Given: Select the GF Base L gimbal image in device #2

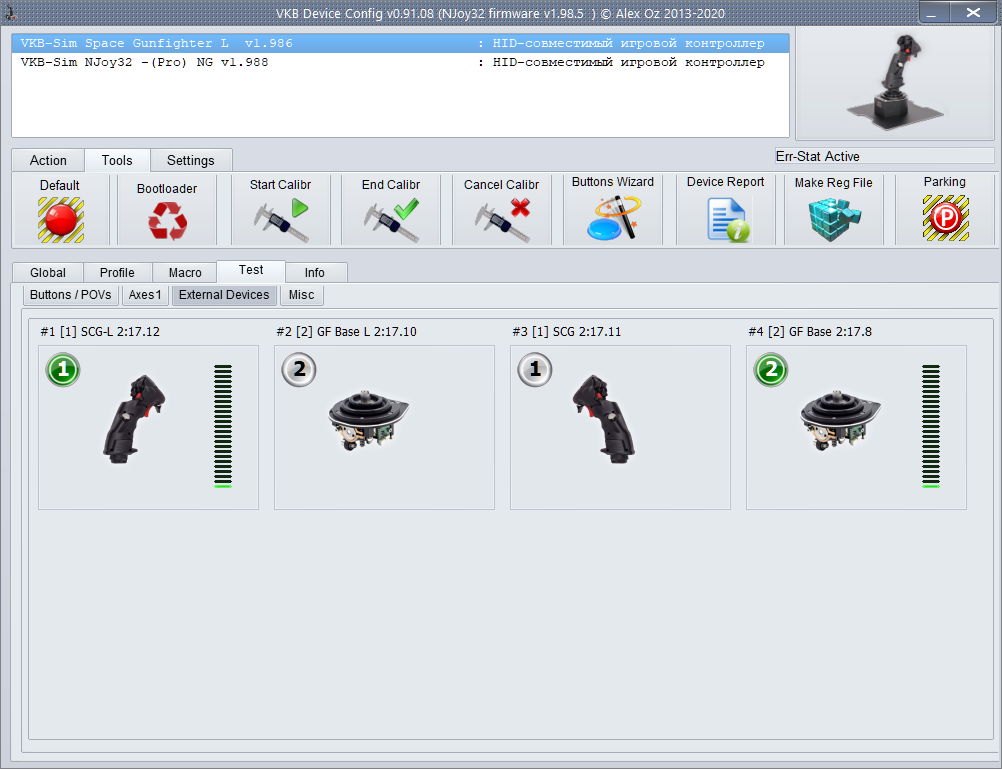Looking at the screenshot, I should [369, 420].
